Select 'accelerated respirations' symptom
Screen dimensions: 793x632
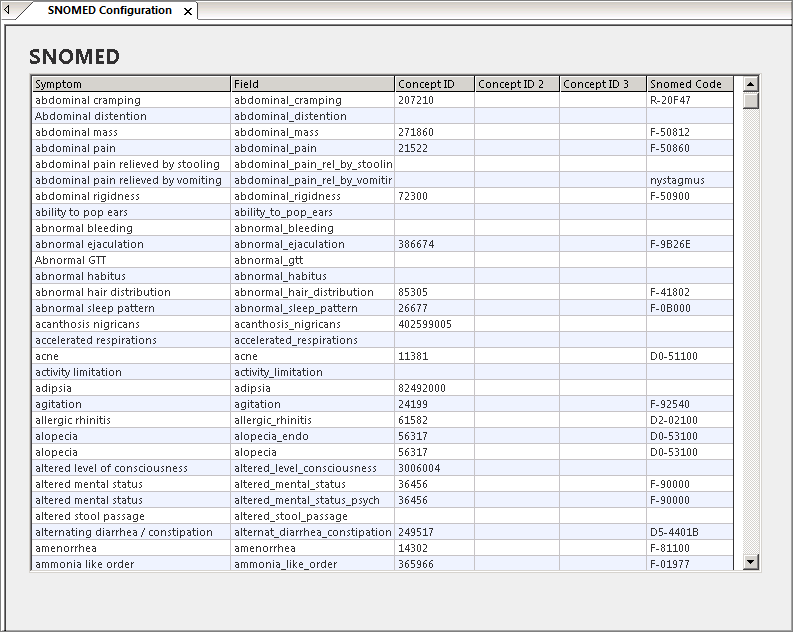click(131, 340)
